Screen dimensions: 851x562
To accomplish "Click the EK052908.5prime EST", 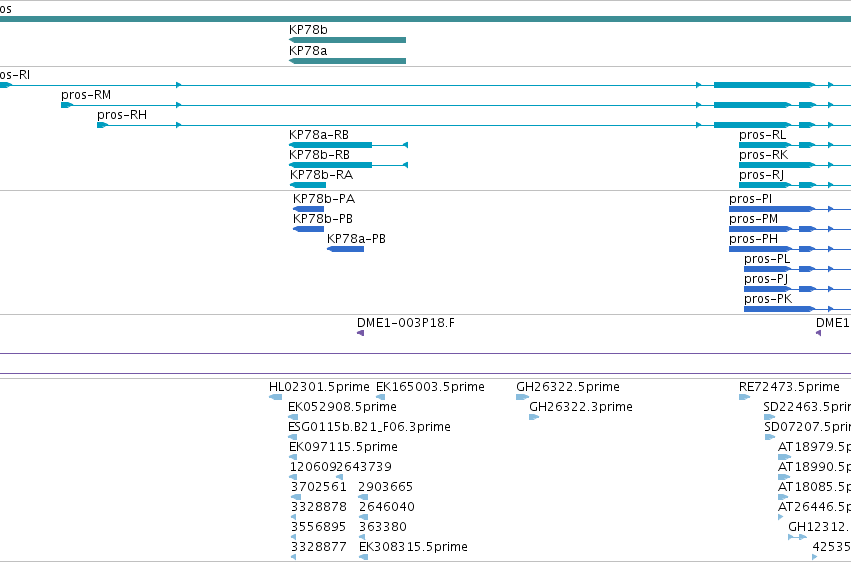I will (x=293, y=417).
